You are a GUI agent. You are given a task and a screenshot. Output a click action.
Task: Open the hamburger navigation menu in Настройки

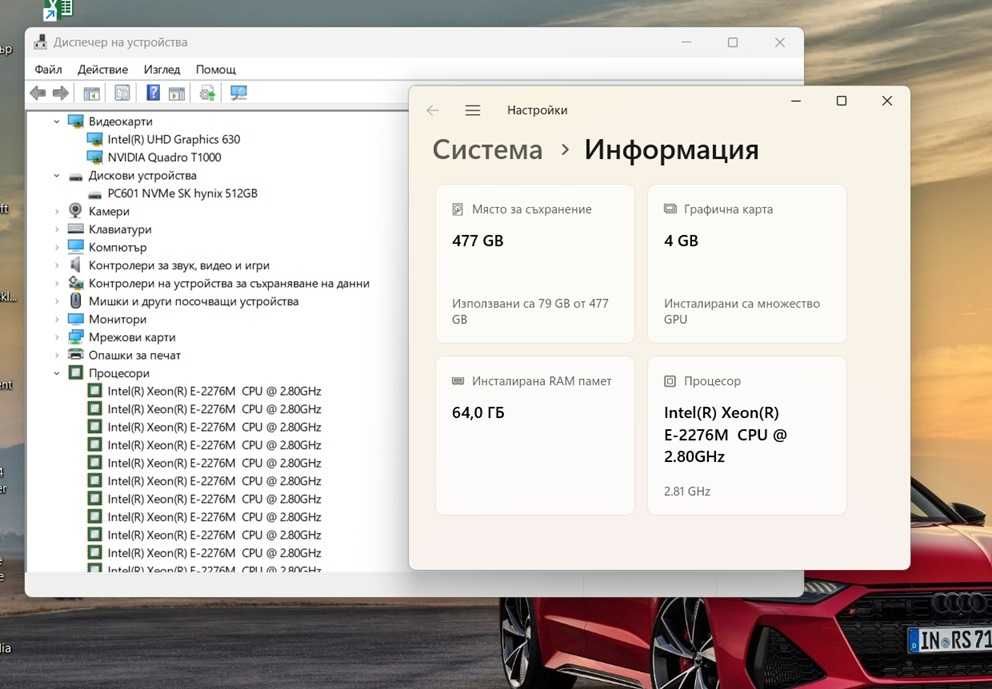pyautogui.click(x=473, y=110)
